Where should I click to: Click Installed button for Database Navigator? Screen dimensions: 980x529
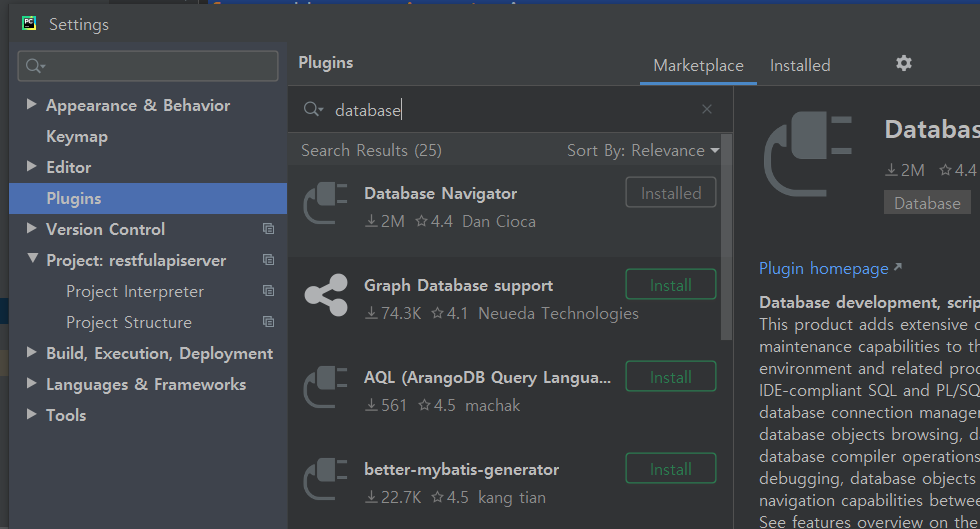671,193
